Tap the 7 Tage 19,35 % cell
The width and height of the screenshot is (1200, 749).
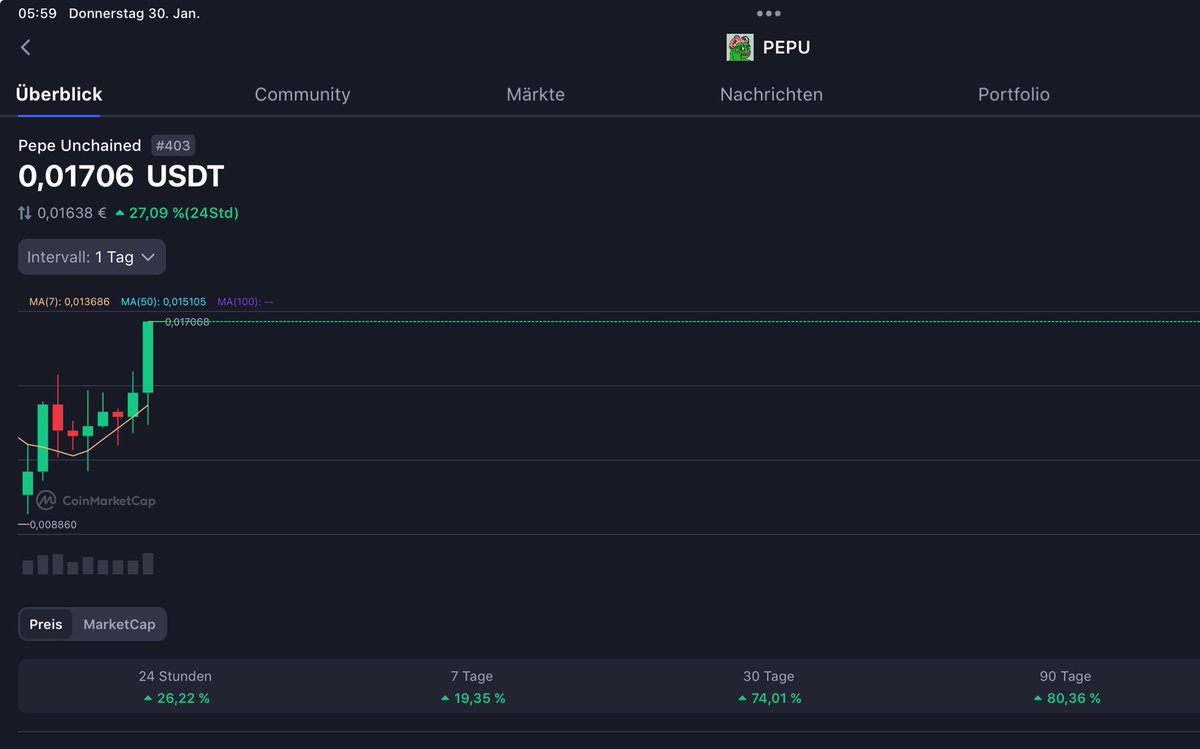click(473, 688)
